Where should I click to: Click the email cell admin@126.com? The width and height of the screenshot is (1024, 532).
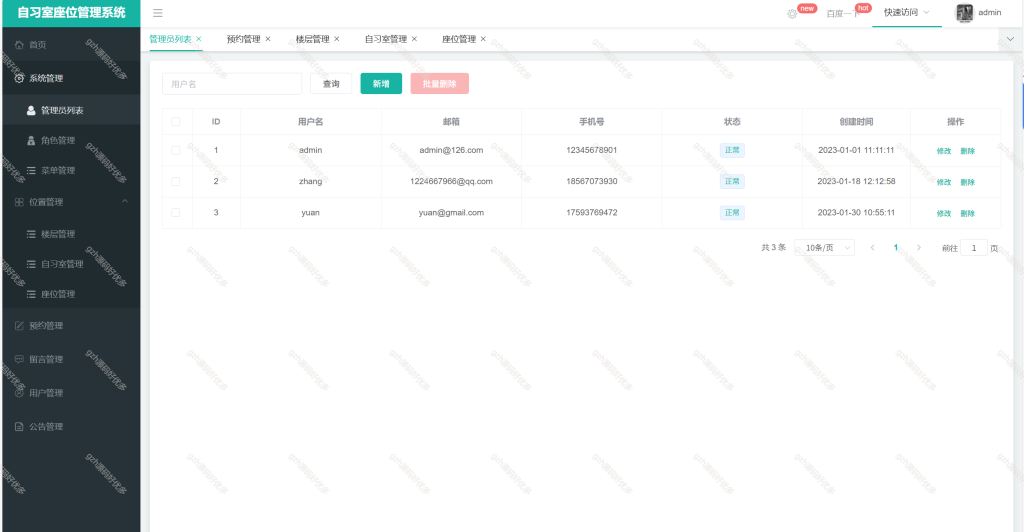click(x=451, y=150)
